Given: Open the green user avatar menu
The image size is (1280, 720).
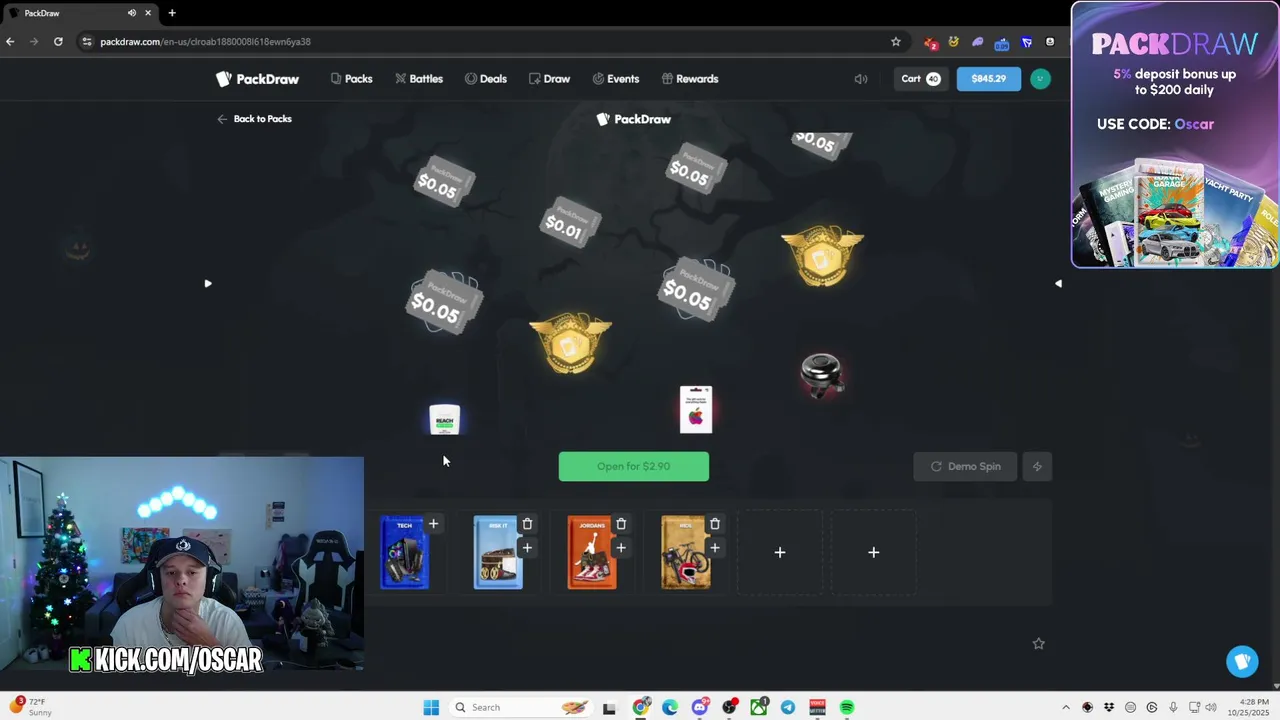Looking at the screenshot, I should tap(1040, 79).
